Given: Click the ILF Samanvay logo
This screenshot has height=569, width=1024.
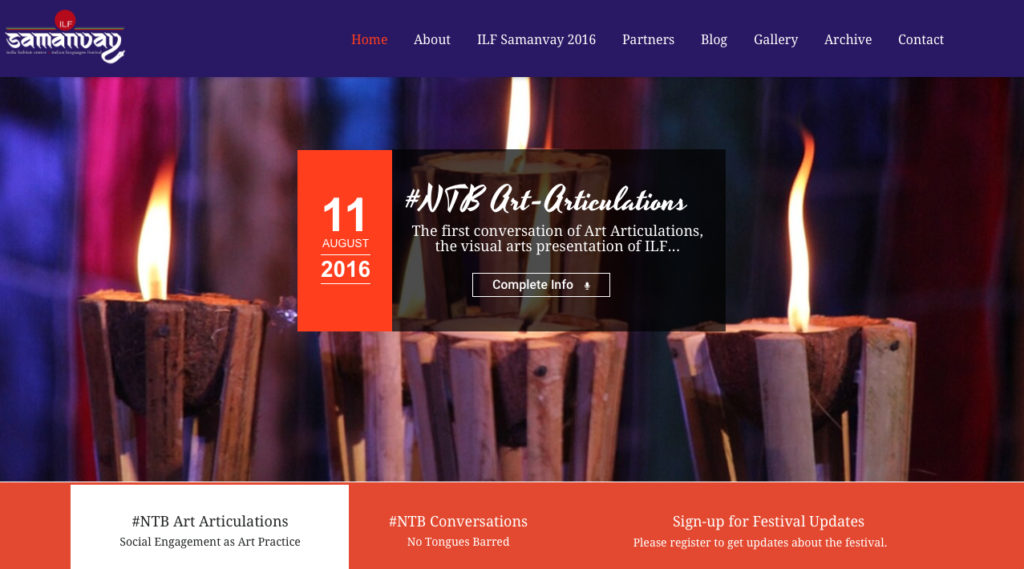Looking at the screenshot, I should coord(65,37).
